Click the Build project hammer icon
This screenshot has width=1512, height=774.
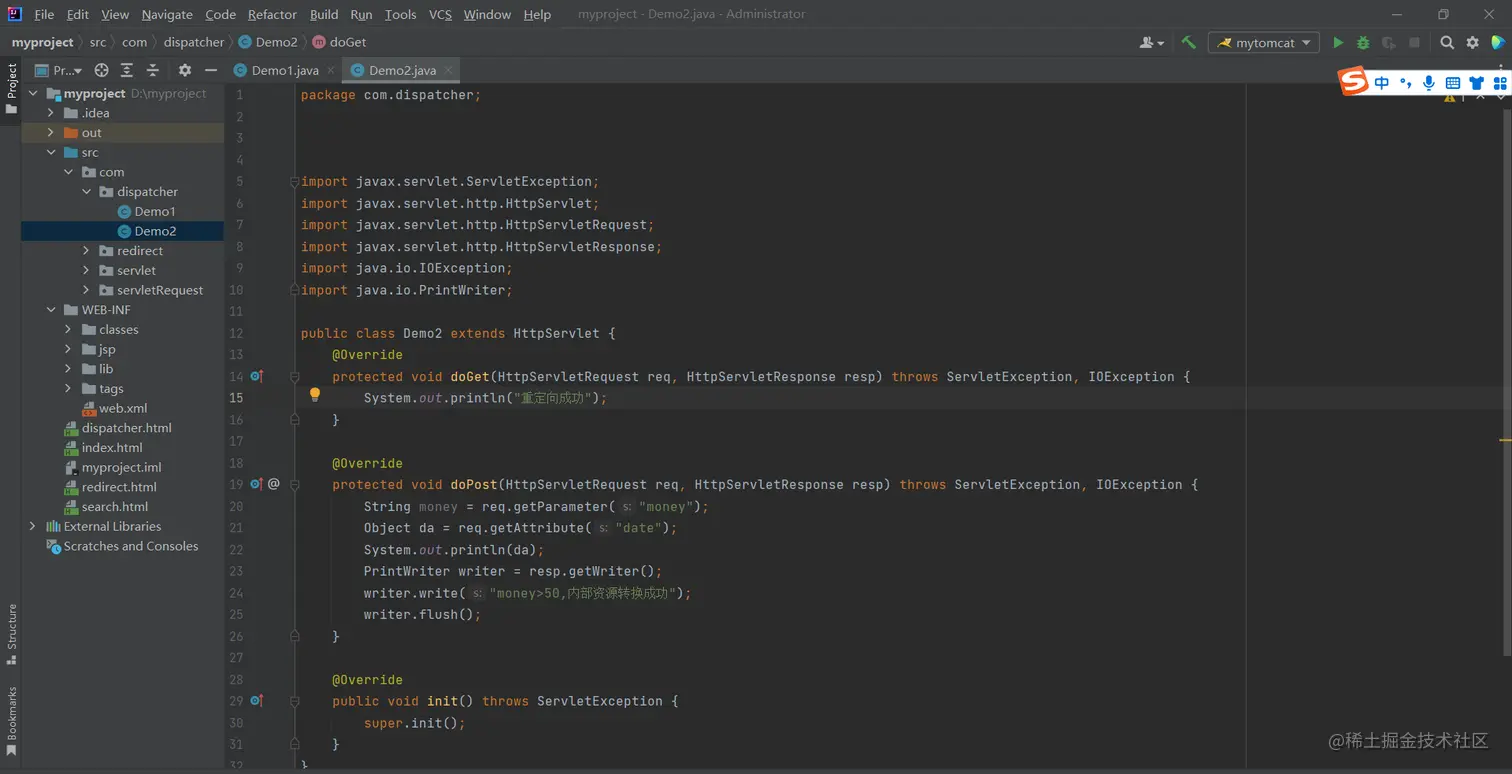click(1188, 43)
